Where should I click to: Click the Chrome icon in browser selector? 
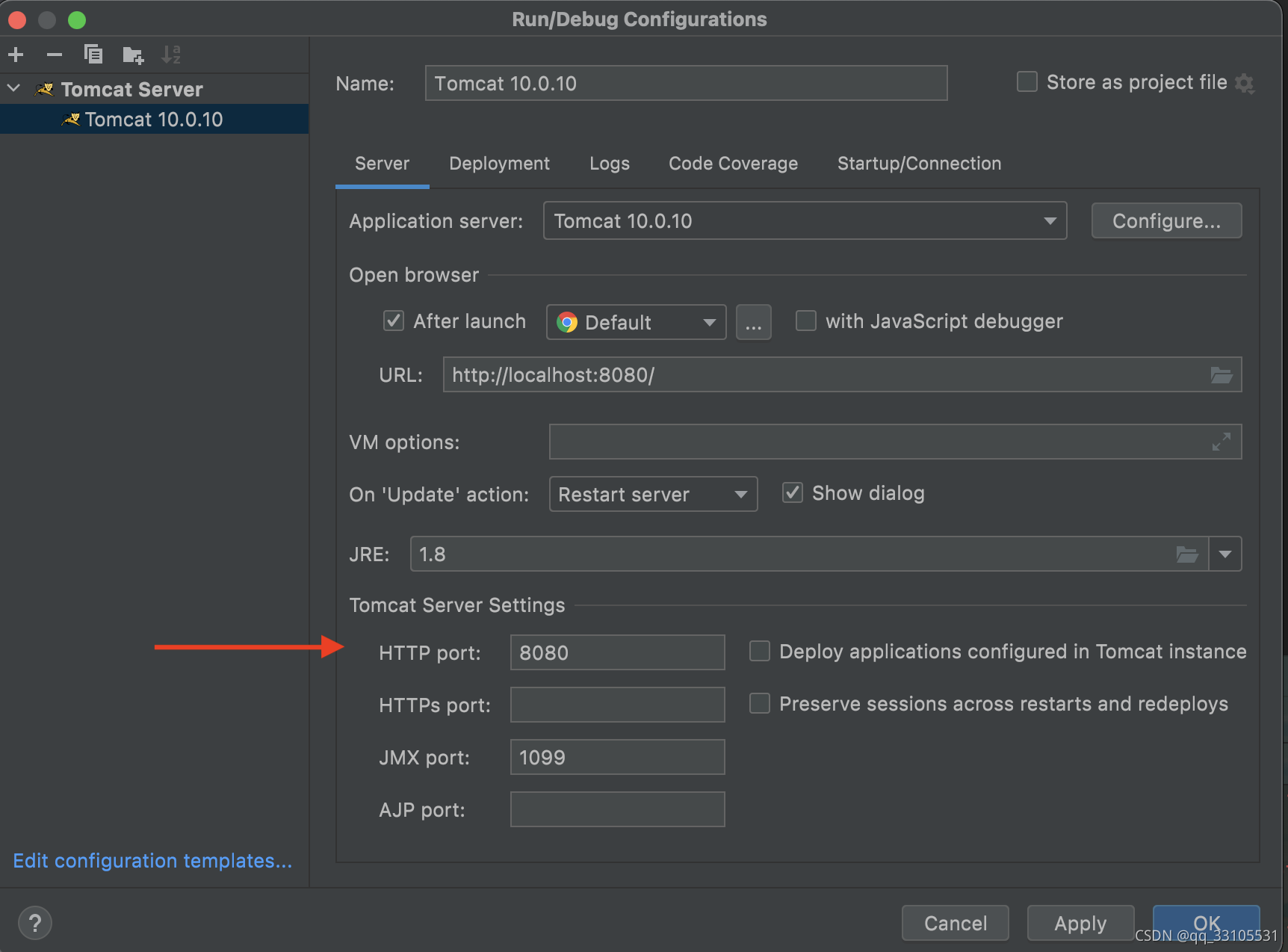tap(567, 322)
